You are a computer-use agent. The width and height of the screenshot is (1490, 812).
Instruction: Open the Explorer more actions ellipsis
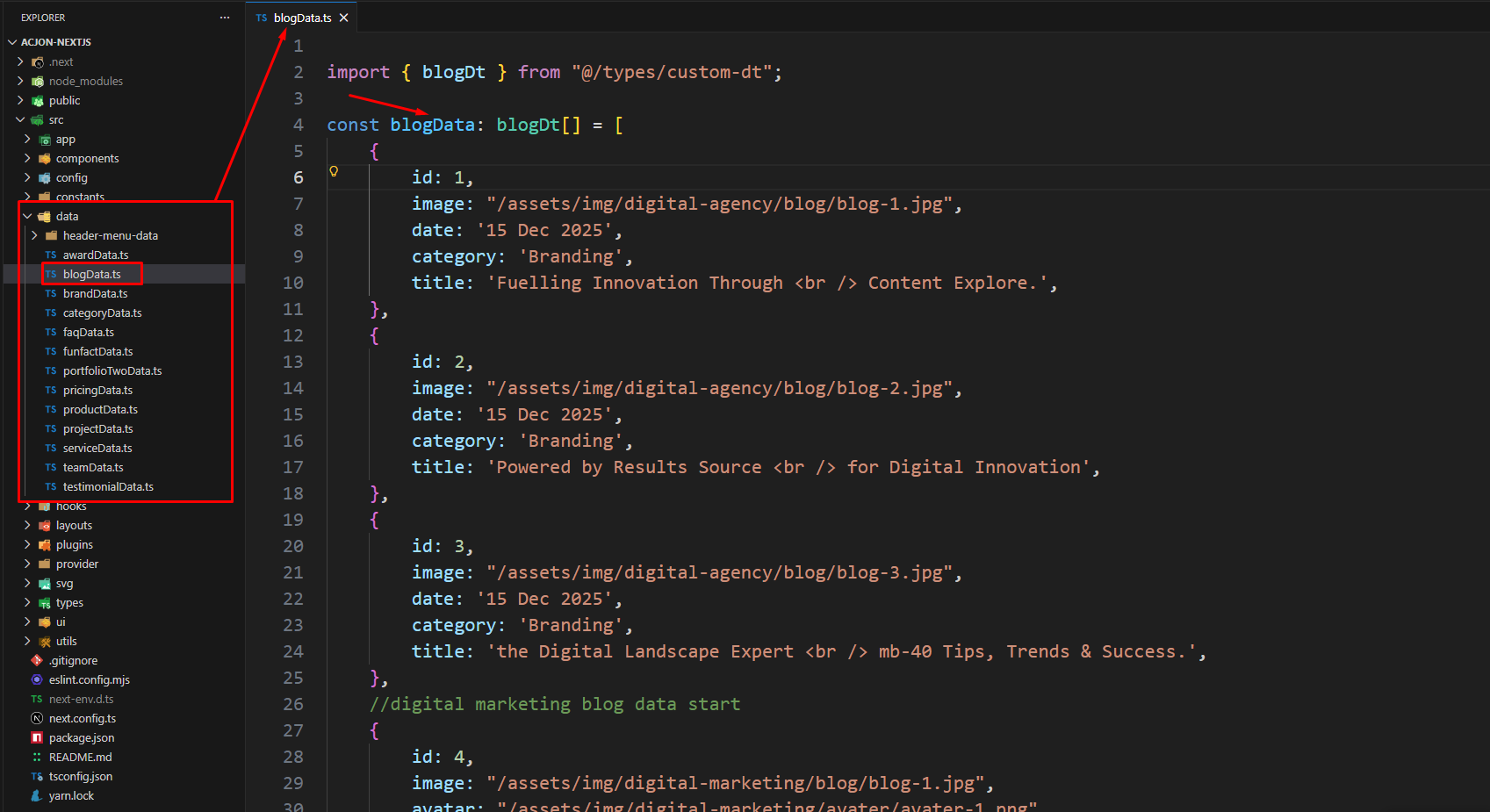point(225,18)
